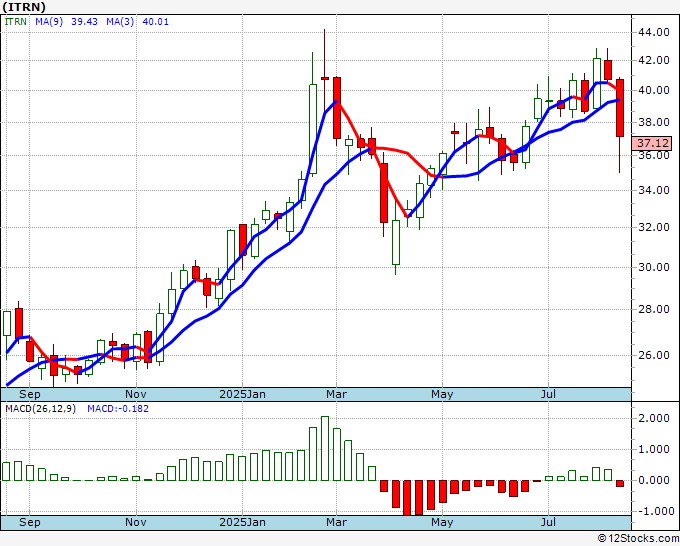Click the MA(3) value 40.01
This screenshot has height=546, width=680.
(x=155, y=22)
